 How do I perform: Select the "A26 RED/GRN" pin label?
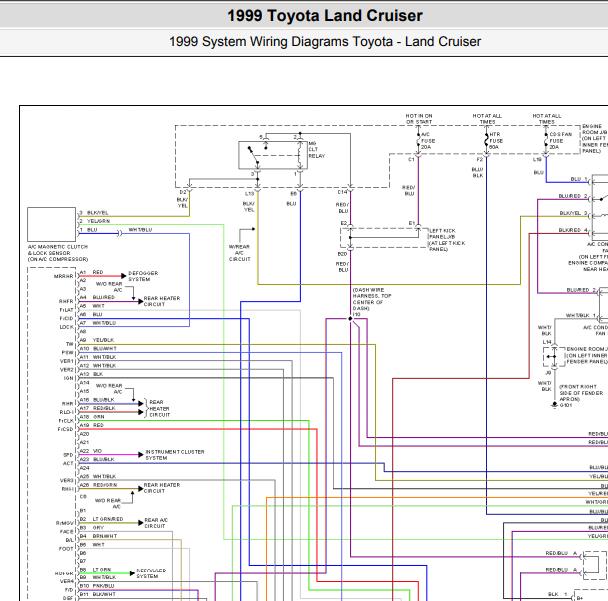pyautogui.click(x=98, y=485)
